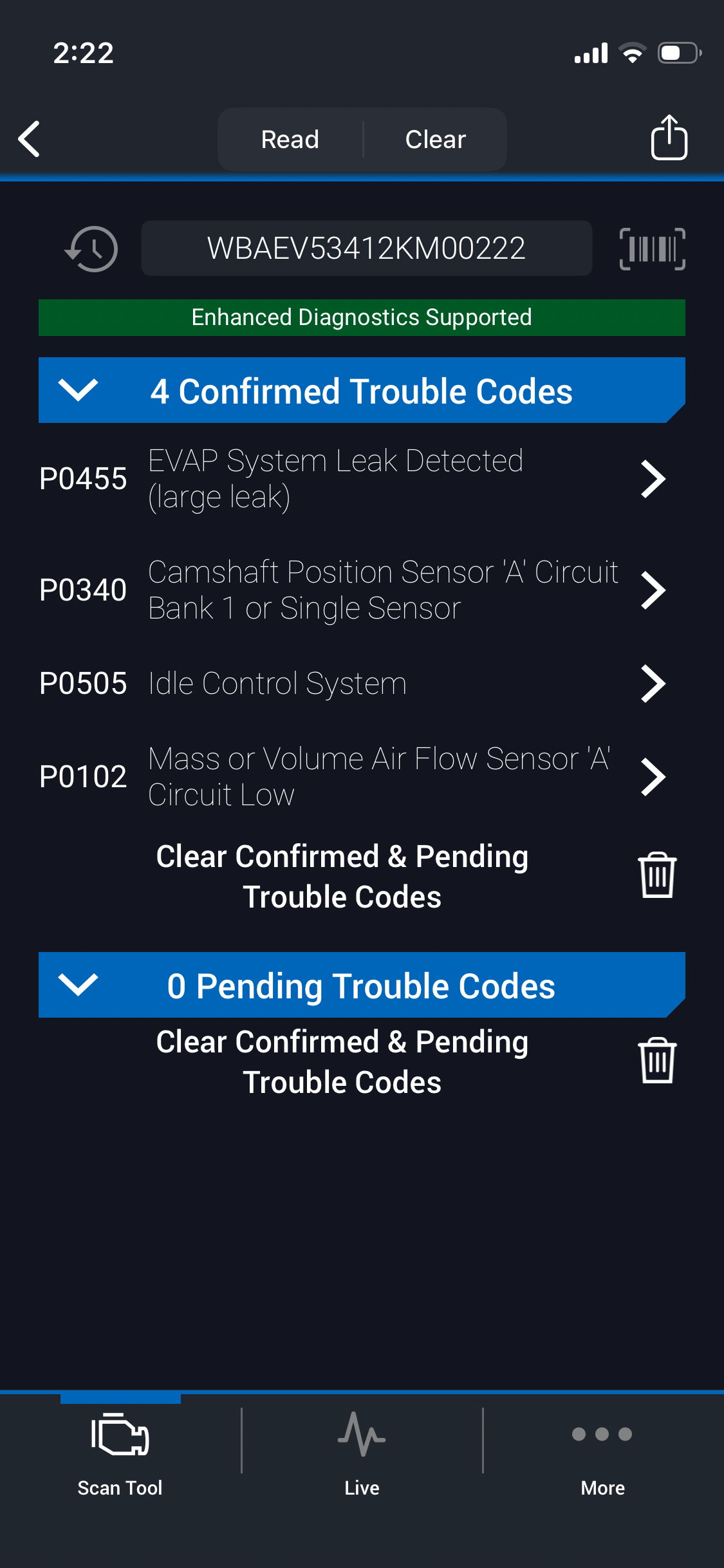This screenshot has width=724, height=1568.
Task: Tap the back arrow icon
Action: (x=30, y=138)
